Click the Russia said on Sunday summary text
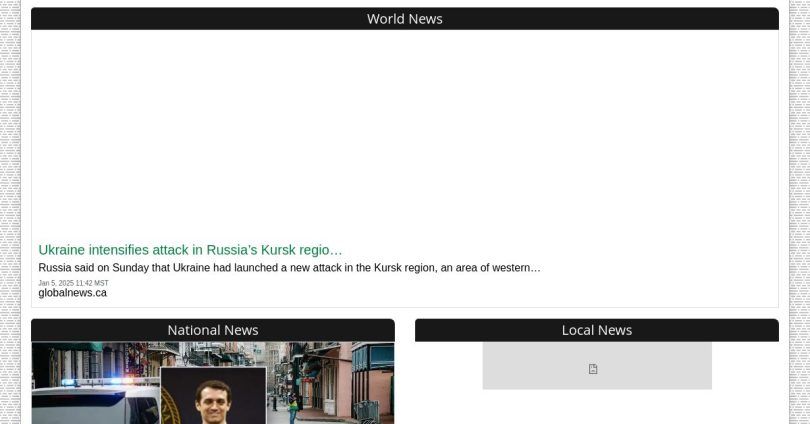This screenshot has width=810, height=424. coord(289,268)
